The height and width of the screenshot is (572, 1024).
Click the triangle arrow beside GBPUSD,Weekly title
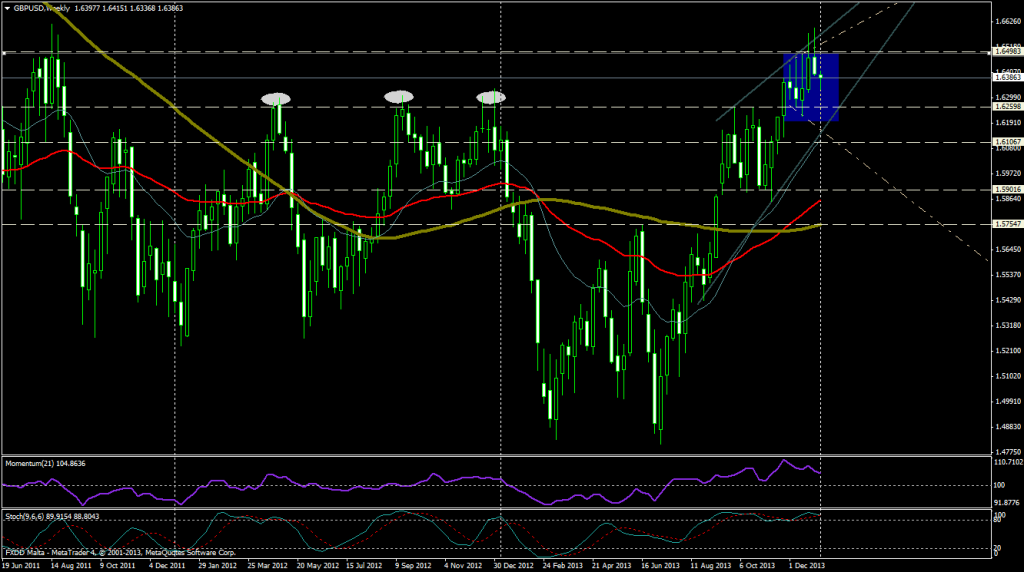click(8, 7)
